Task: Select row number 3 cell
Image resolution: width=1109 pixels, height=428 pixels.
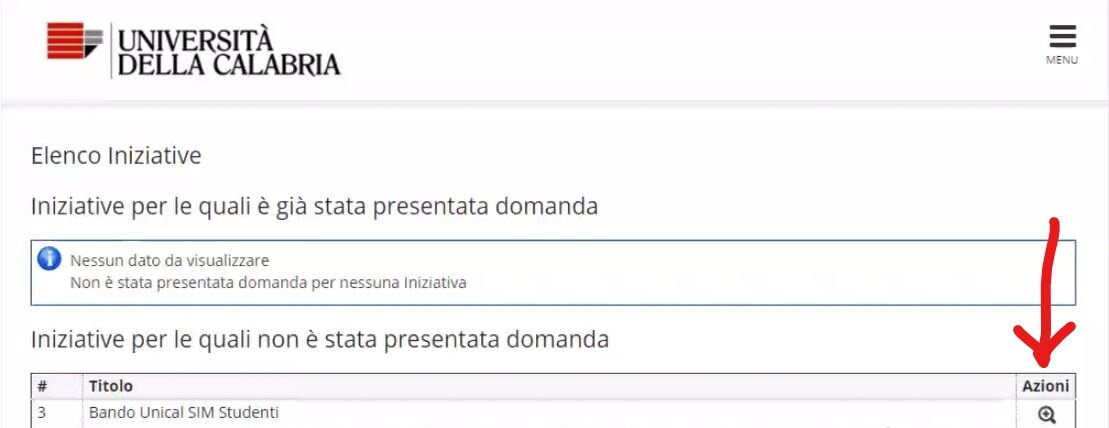Action: click(x=42, y=412)
